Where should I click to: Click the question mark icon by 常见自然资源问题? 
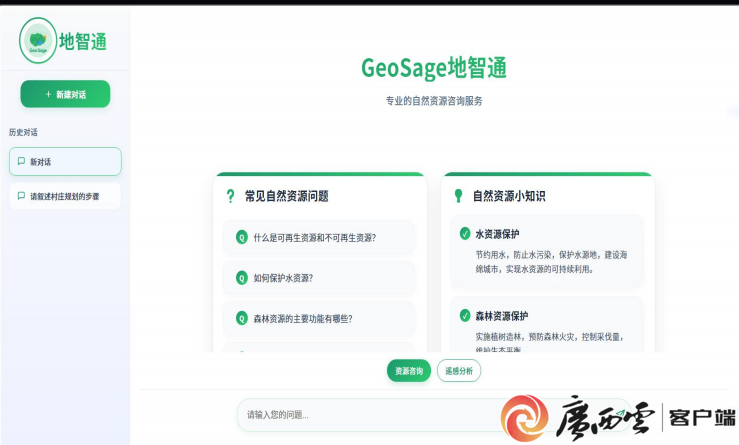231,196
